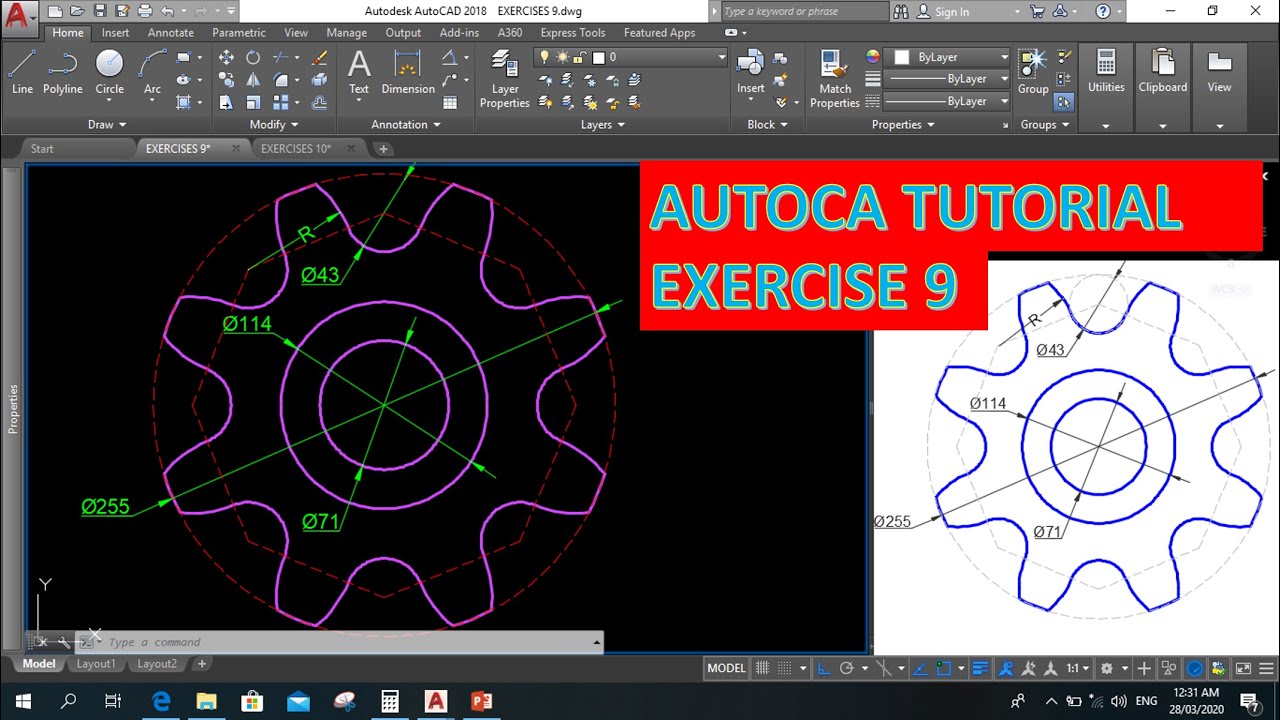Click the Copy tool in Modify panel

tap(226, 80)
